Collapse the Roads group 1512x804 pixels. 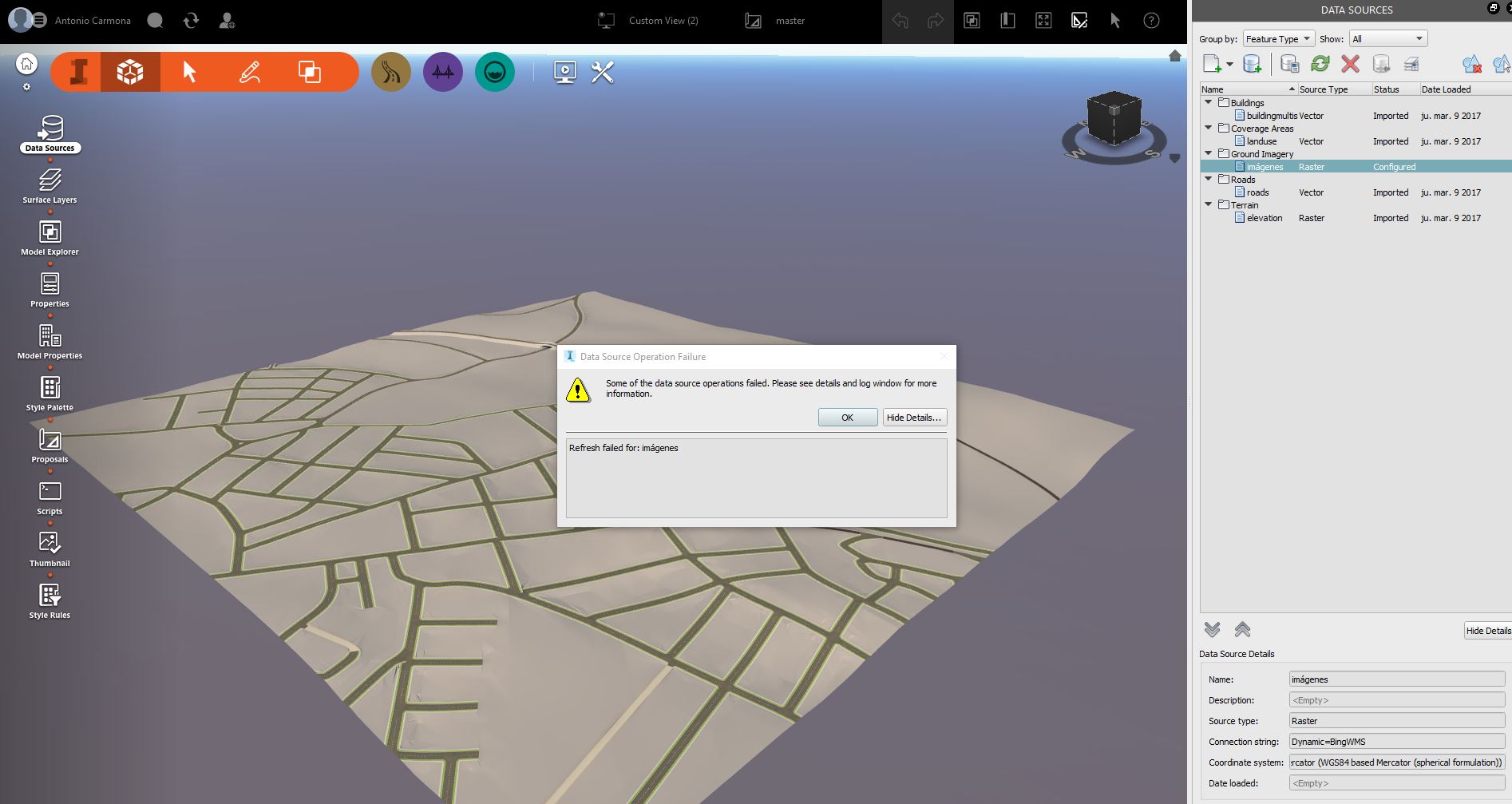point(1208,179)
